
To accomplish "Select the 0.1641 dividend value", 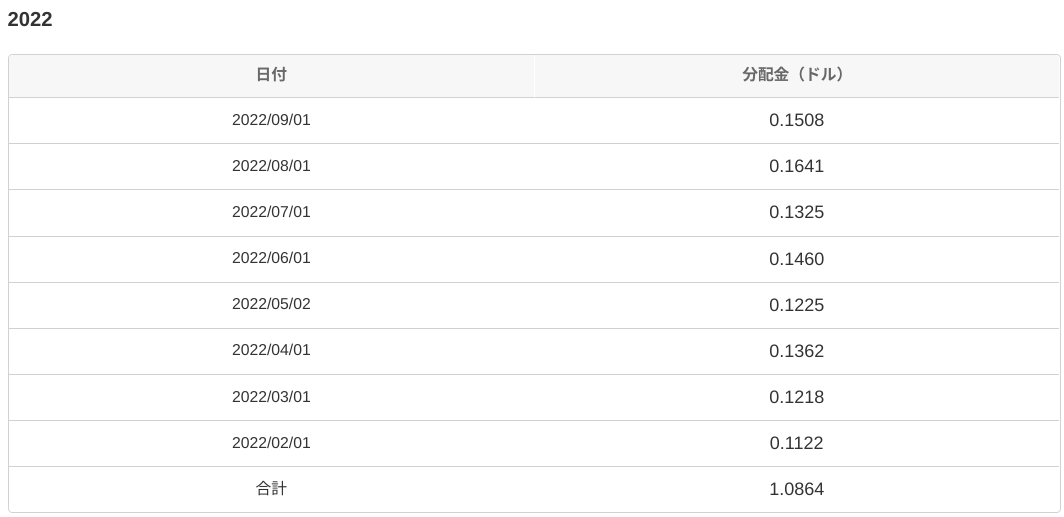I will tap(796, 167).
